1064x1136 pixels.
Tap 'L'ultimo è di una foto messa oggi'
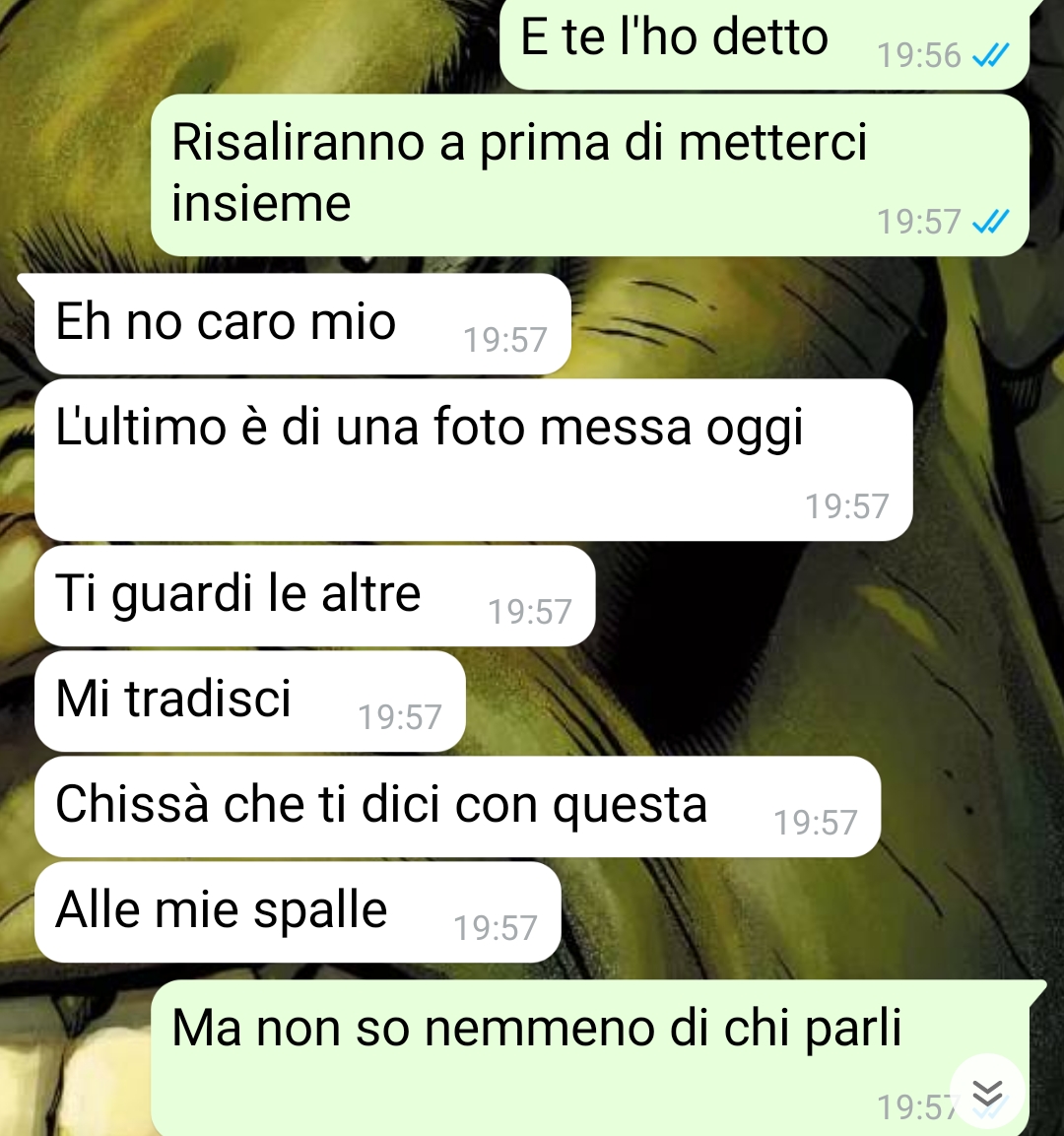[473, 460]
